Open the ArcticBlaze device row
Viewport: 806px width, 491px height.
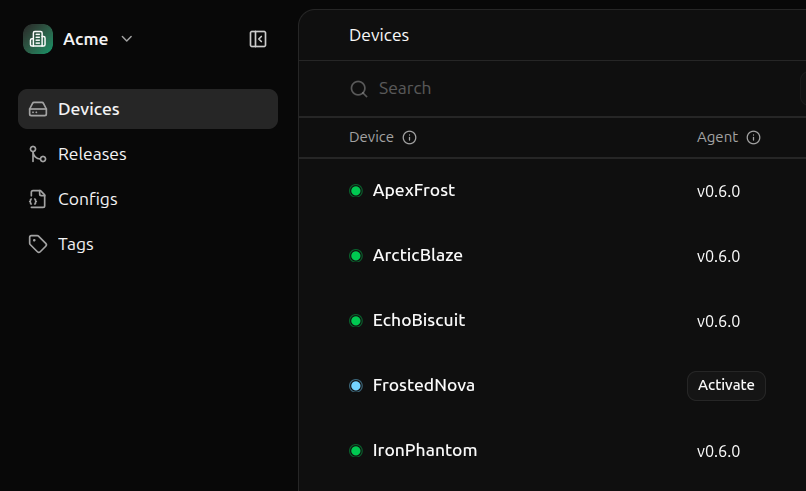tap(417, 255)
